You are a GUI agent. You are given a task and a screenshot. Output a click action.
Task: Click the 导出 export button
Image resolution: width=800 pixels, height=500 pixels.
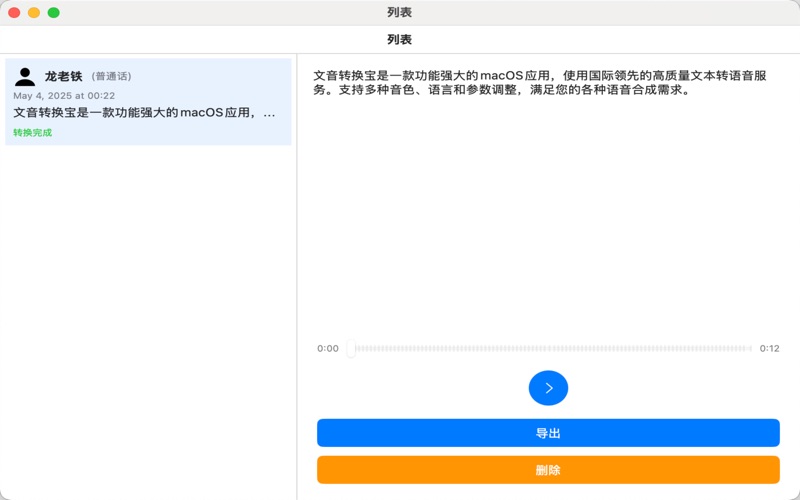click(548, 433)
